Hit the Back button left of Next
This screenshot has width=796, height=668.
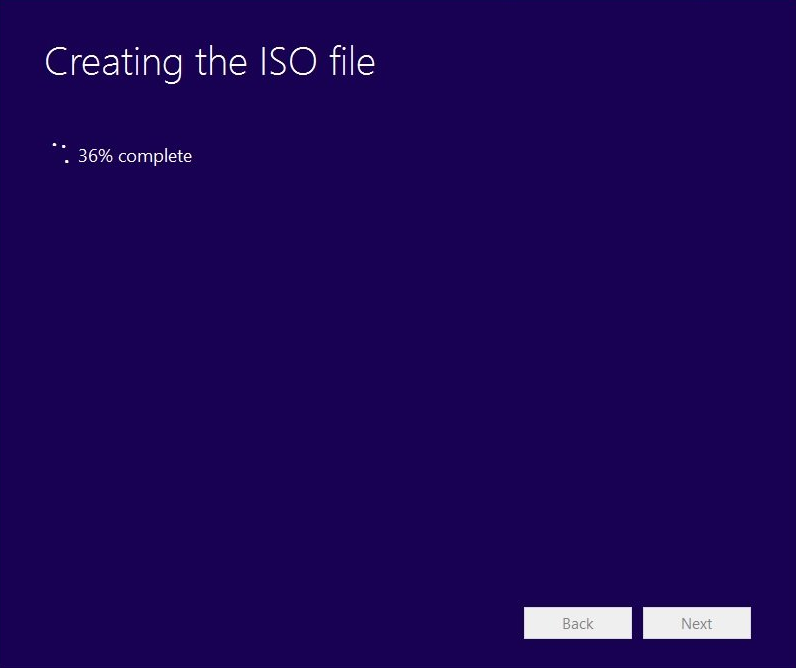(577, 623)
